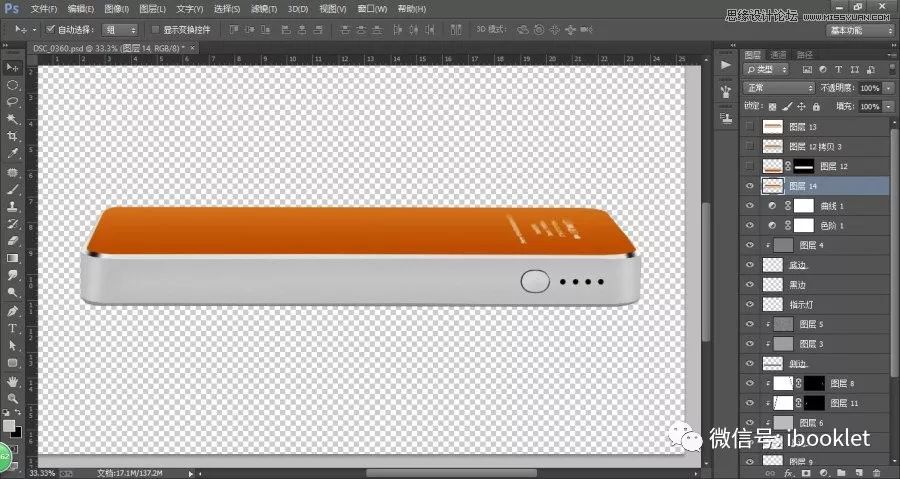
Task: Filter layers by pixel layer icon
Action: [x=808, y=69]
